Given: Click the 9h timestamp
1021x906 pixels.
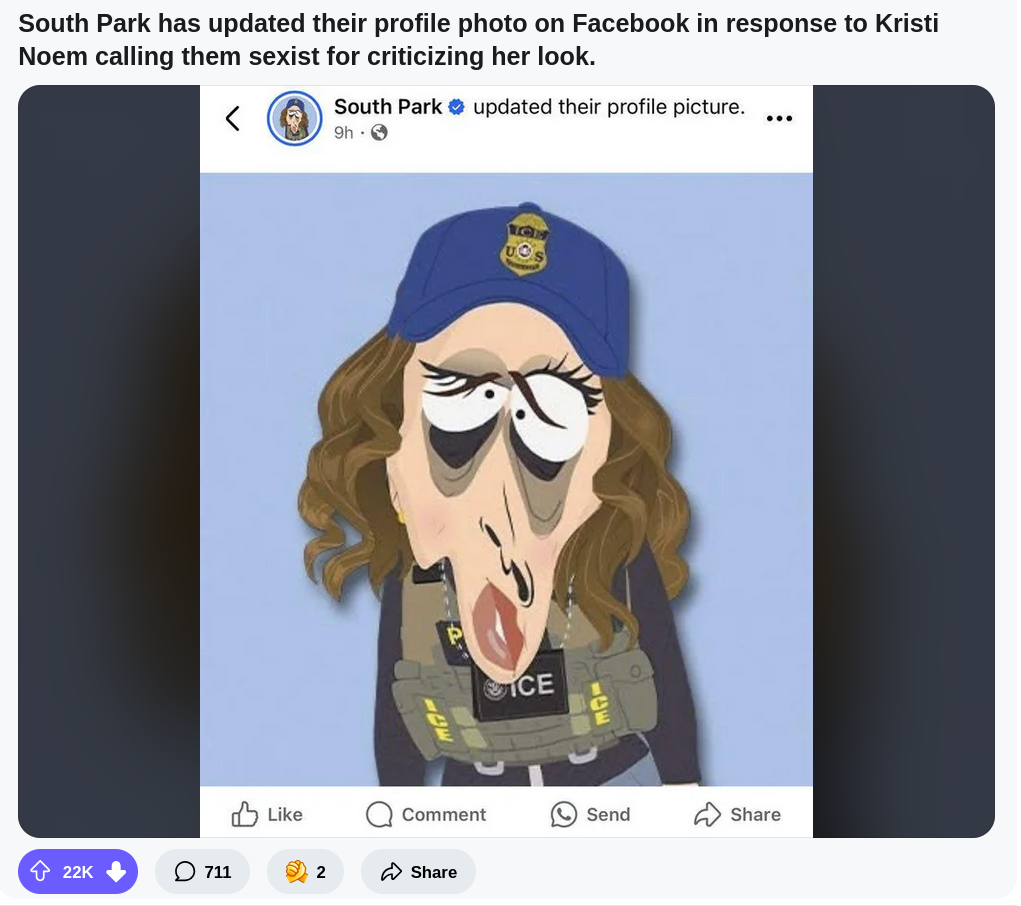Looking at the screenshot, I should click(x=344, y=133).
